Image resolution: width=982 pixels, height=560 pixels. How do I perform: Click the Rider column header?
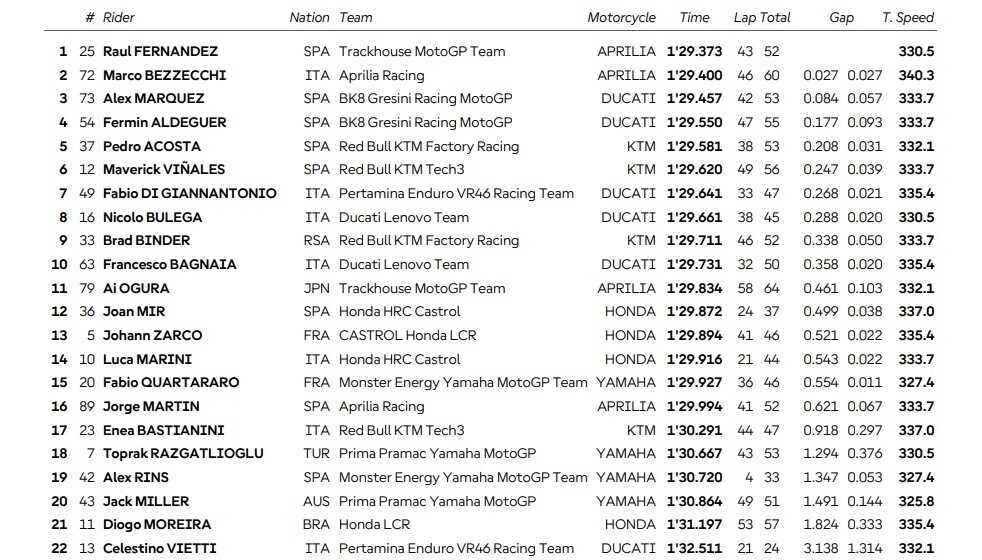pyautogui.click(x=118, y=17)
